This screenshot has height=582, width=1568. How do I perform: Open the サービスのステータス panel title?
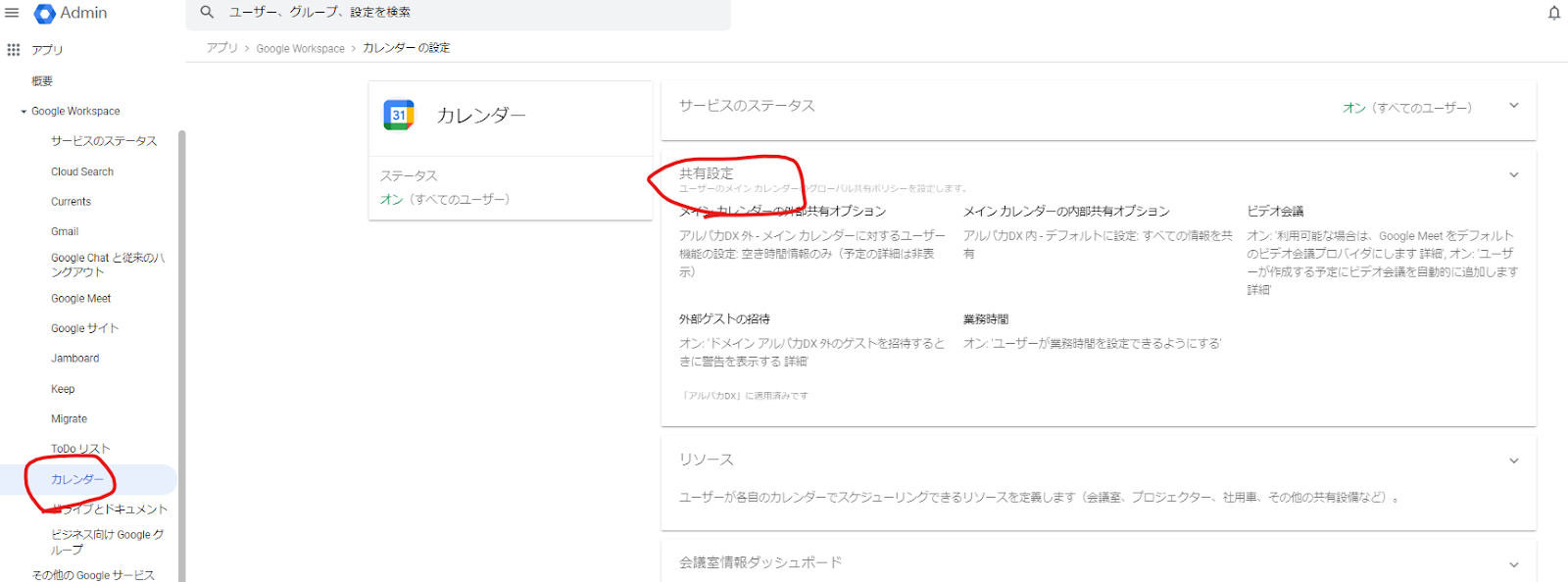click(x=747, y=106)
